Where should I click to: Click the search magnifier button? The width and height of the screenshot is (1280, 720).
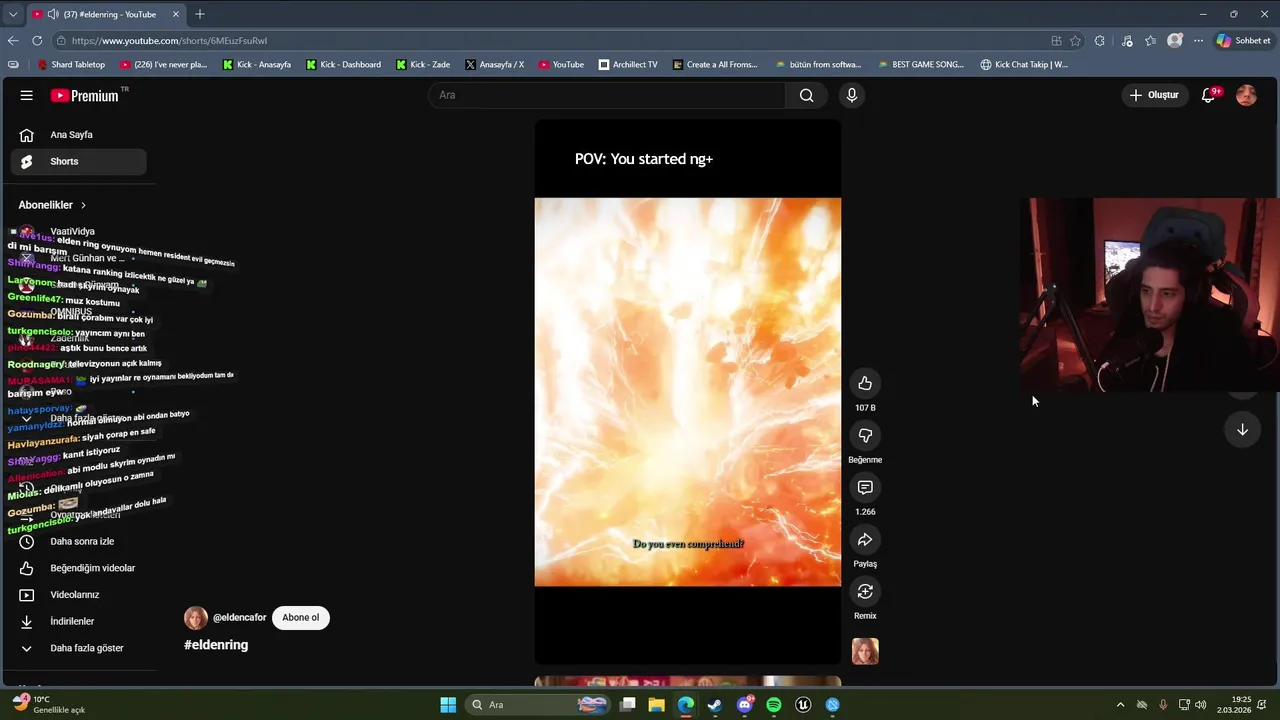806,95
